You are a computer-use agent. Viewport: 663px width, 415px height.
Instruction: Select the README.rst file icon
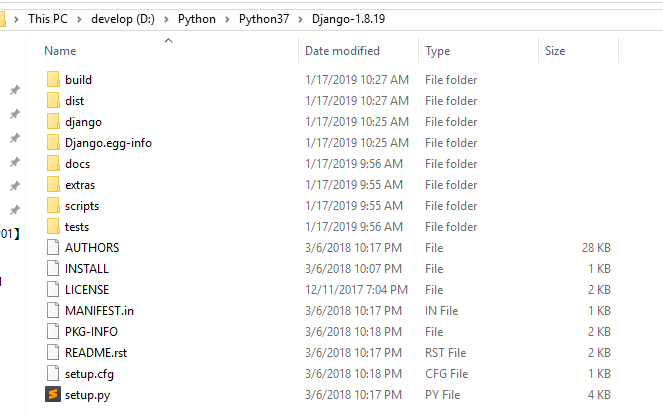pos(53,352)
